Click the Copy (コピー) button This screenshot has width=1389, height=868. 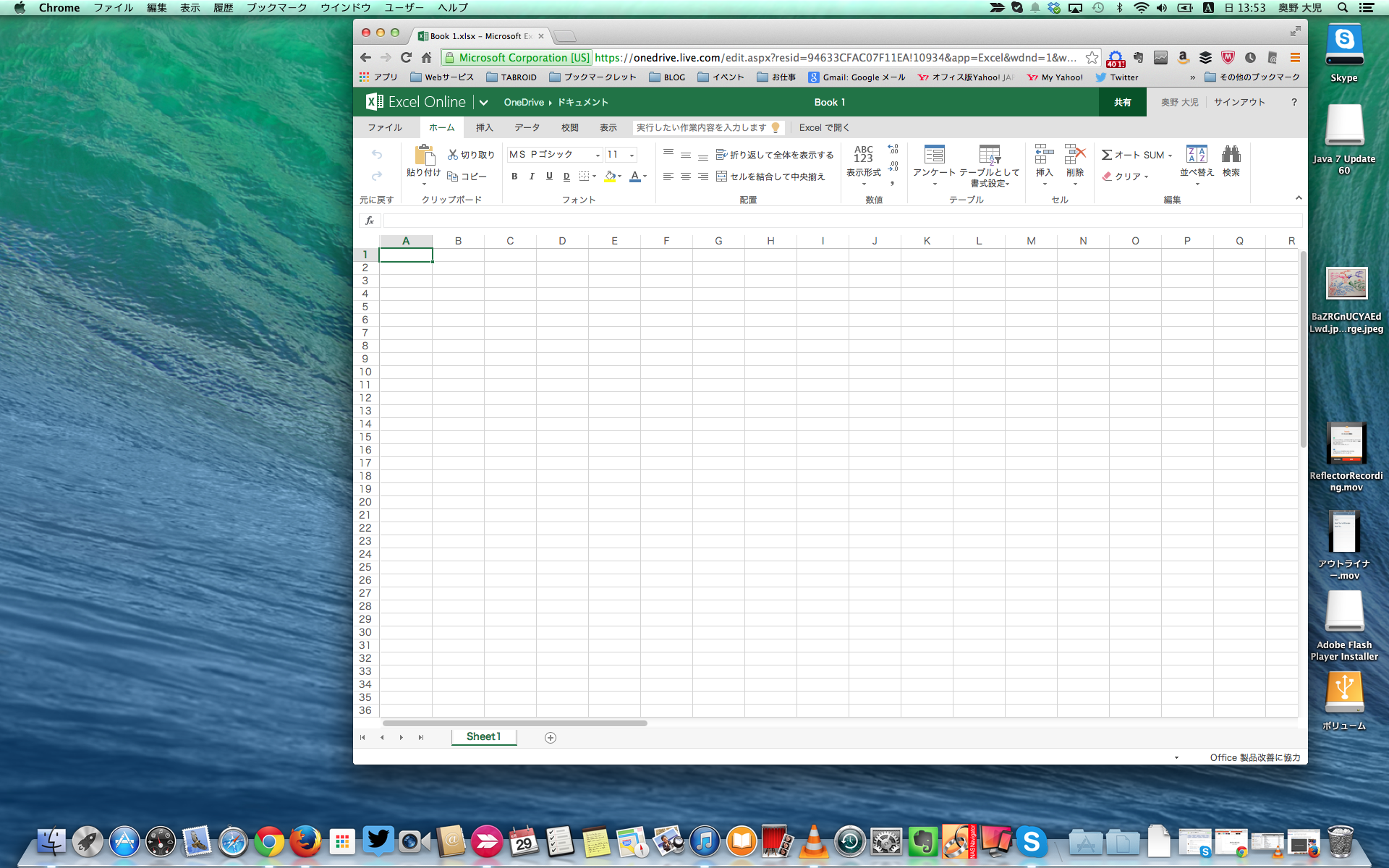tap(467, 176)
